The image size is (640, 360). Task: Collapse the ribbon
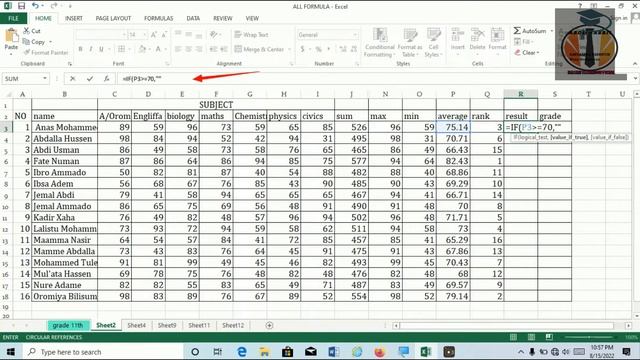click(x=635, y=64)
